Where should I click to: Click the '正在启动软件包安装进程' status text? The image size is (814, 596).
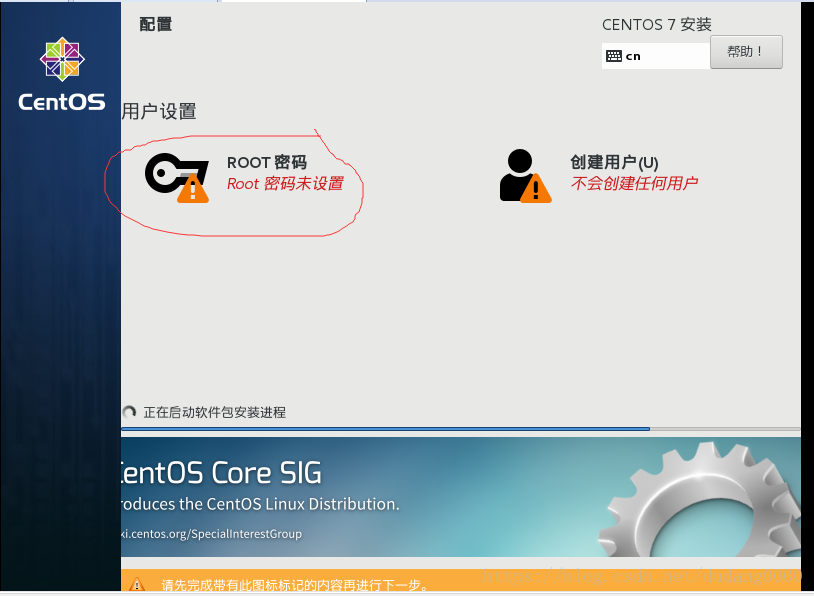(214, 413)
